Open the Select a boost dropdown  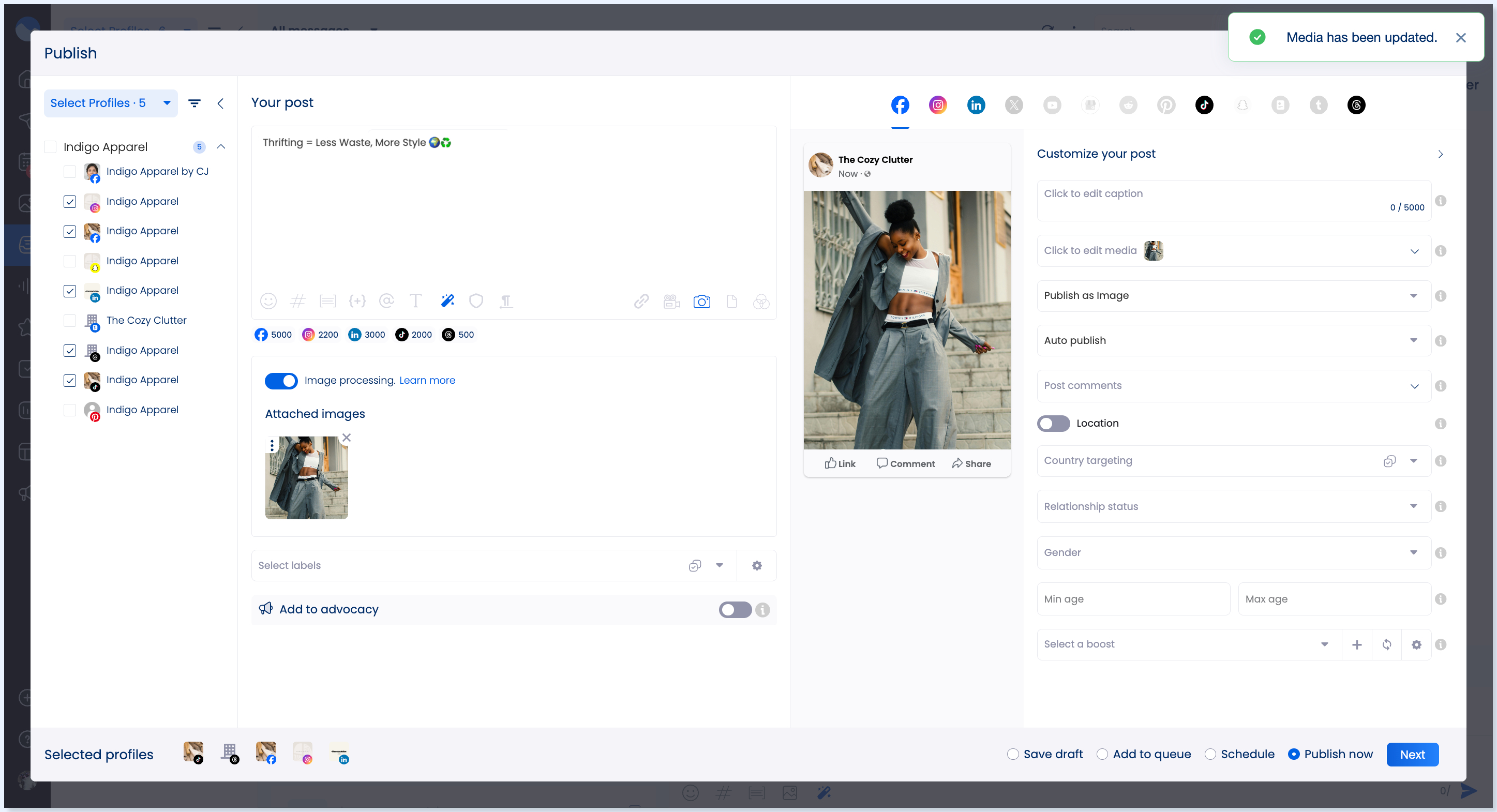(x=1189, y=644)
